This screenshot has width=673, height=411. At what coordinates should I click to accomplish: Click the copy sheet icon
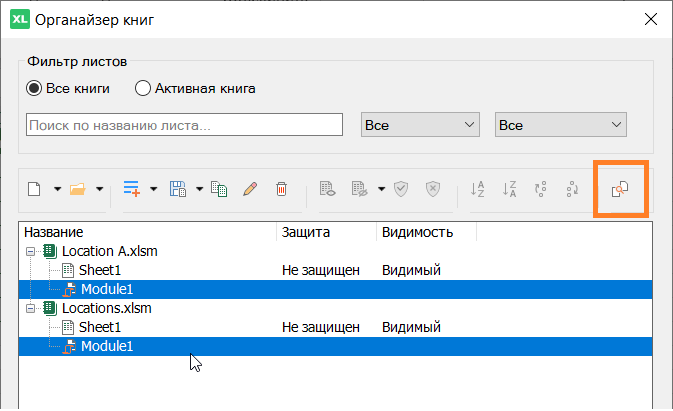pos(219,189)
